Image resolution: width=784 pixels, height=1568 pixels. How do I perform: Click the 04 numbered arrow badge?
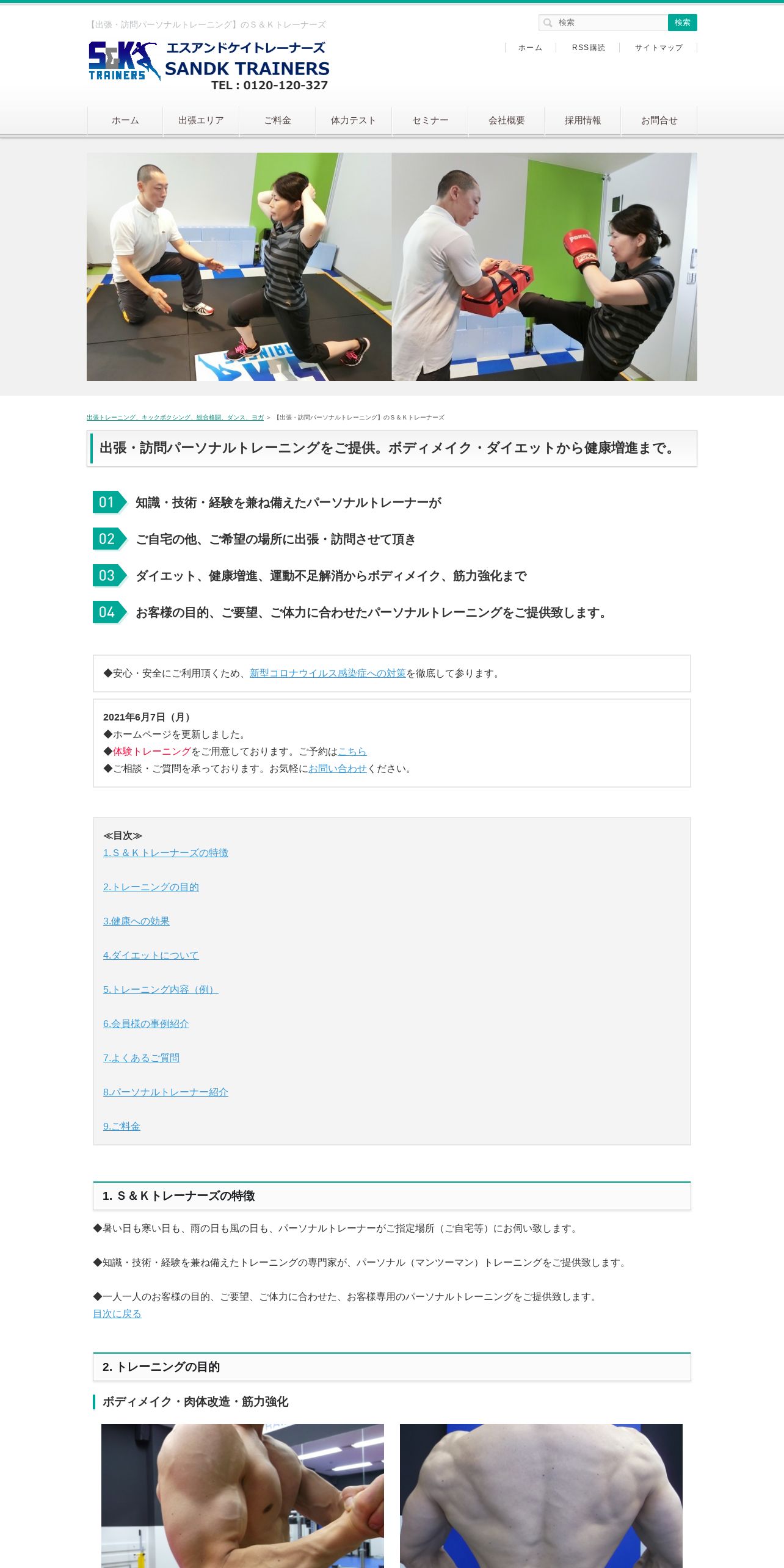coord(110,612)
